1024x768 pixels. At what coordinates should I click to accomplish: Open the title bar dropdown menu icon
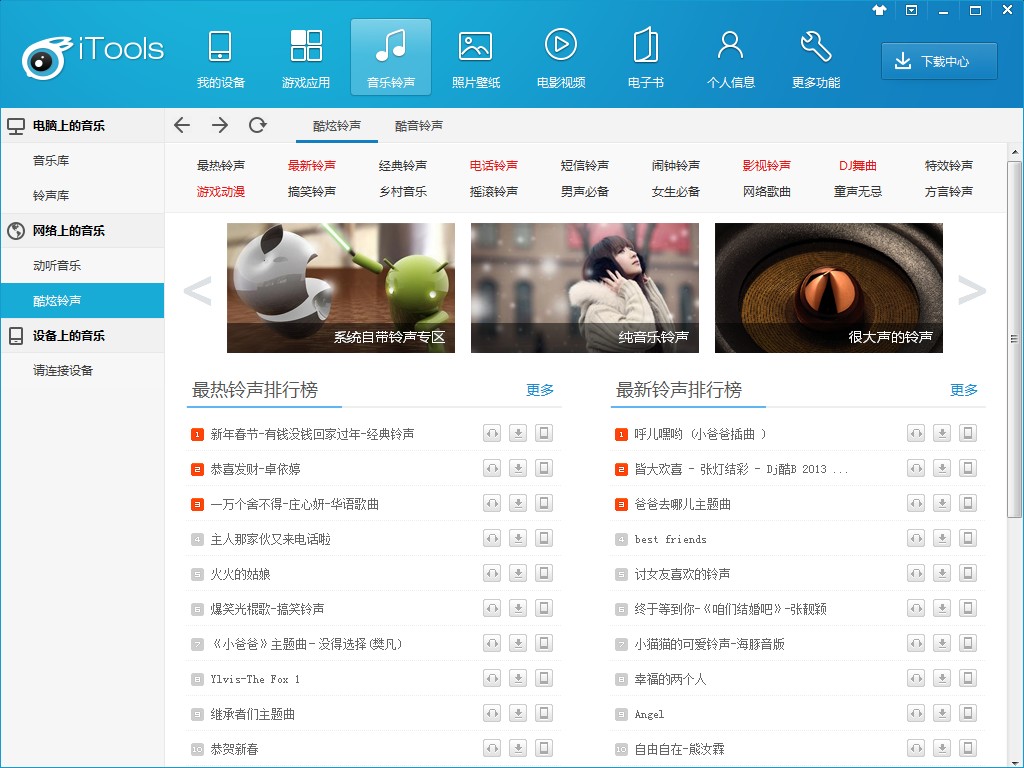pos(911,10)
